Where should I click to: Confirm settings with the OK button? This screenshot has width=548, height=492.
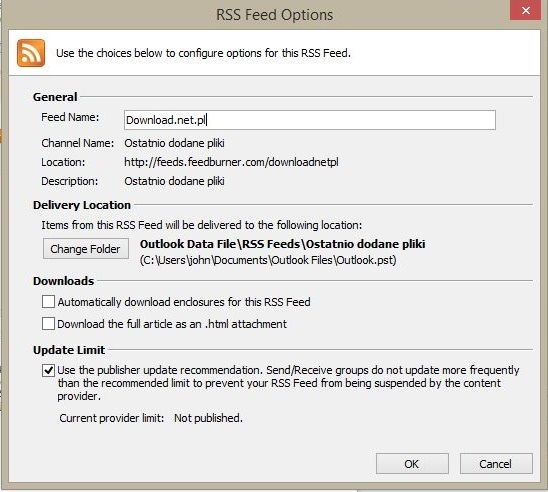[x=412, y=464]
